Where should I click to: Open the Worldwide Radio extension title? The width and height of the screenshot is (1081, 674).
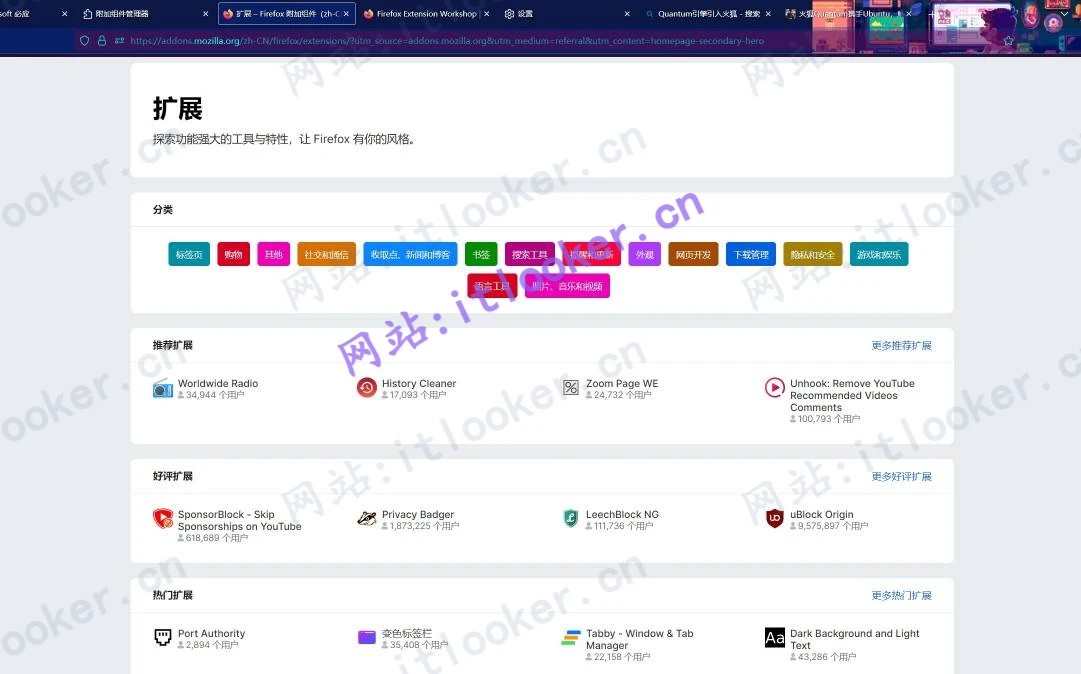218,383
